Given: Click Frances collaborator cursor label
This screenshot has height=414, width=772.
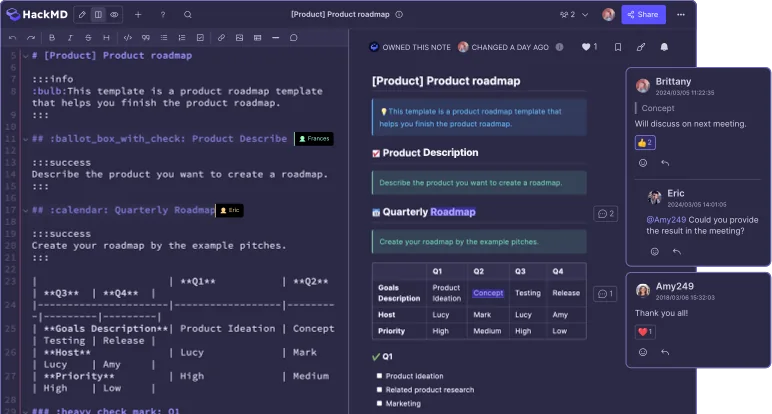Looking at the screenshot, I should (314, 139).
